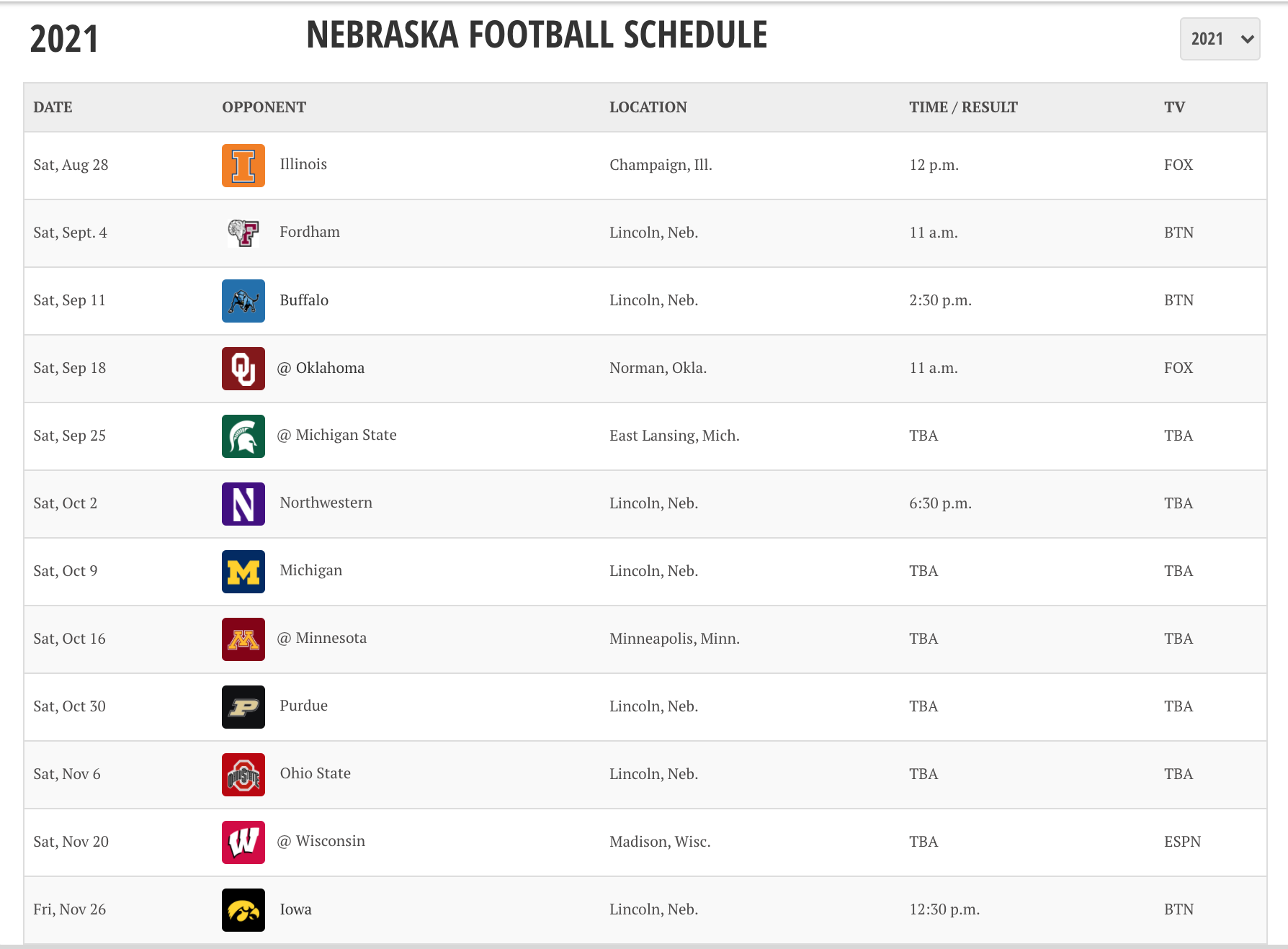The height and width of the screenshot is (949, 1288).
Task: Click the Michigan State Spartan helmet logo
Action: [243, 436]
